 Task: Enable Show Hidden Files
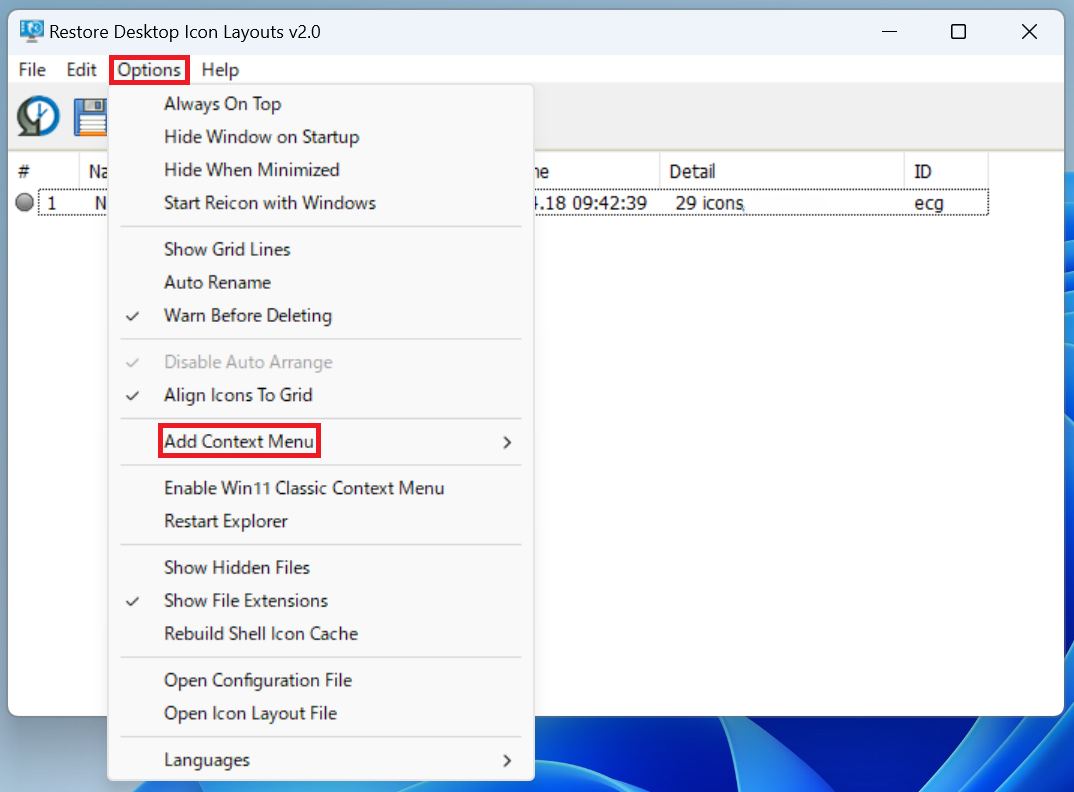click(321, 567)
